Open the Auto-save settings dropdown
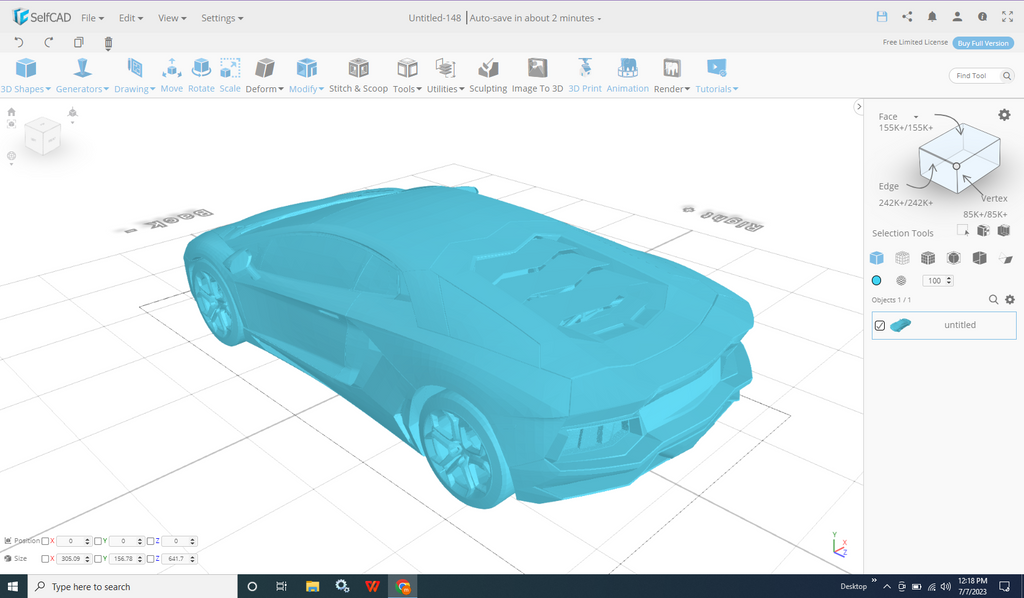Viewport: 1024px width, 598px height. point(535,17)
